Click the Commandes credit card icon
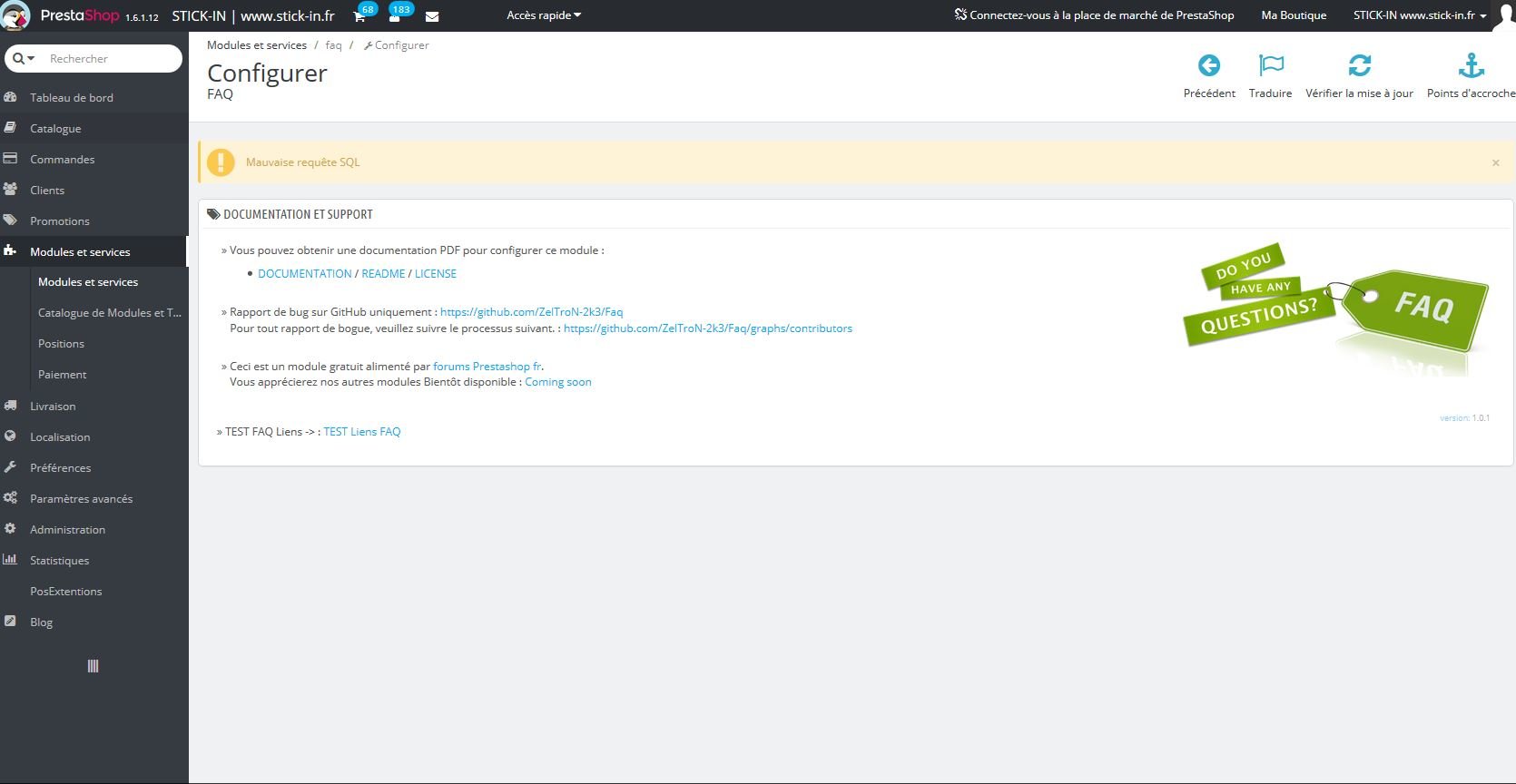Viewport: 1516px width, 784px height. [11, 159]
